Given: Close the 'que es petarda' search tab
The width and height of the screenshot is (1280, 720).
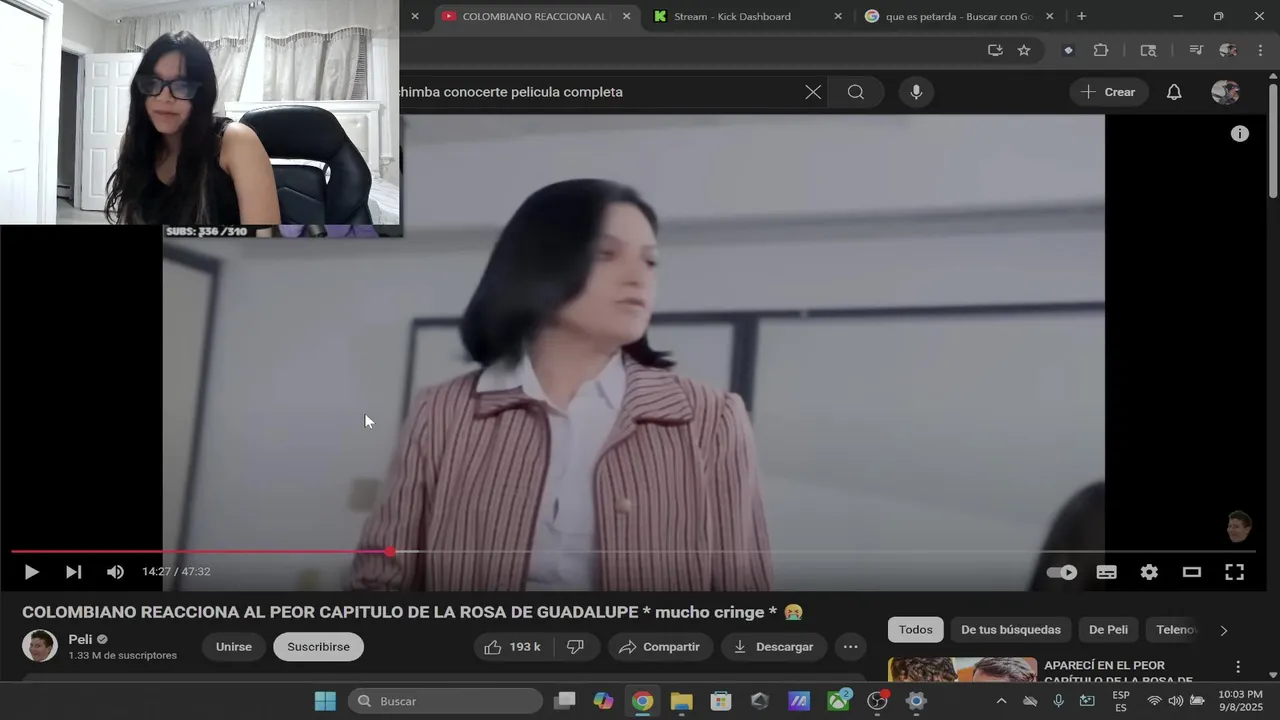Looking at the screenshot, I should click(1049, 16).
